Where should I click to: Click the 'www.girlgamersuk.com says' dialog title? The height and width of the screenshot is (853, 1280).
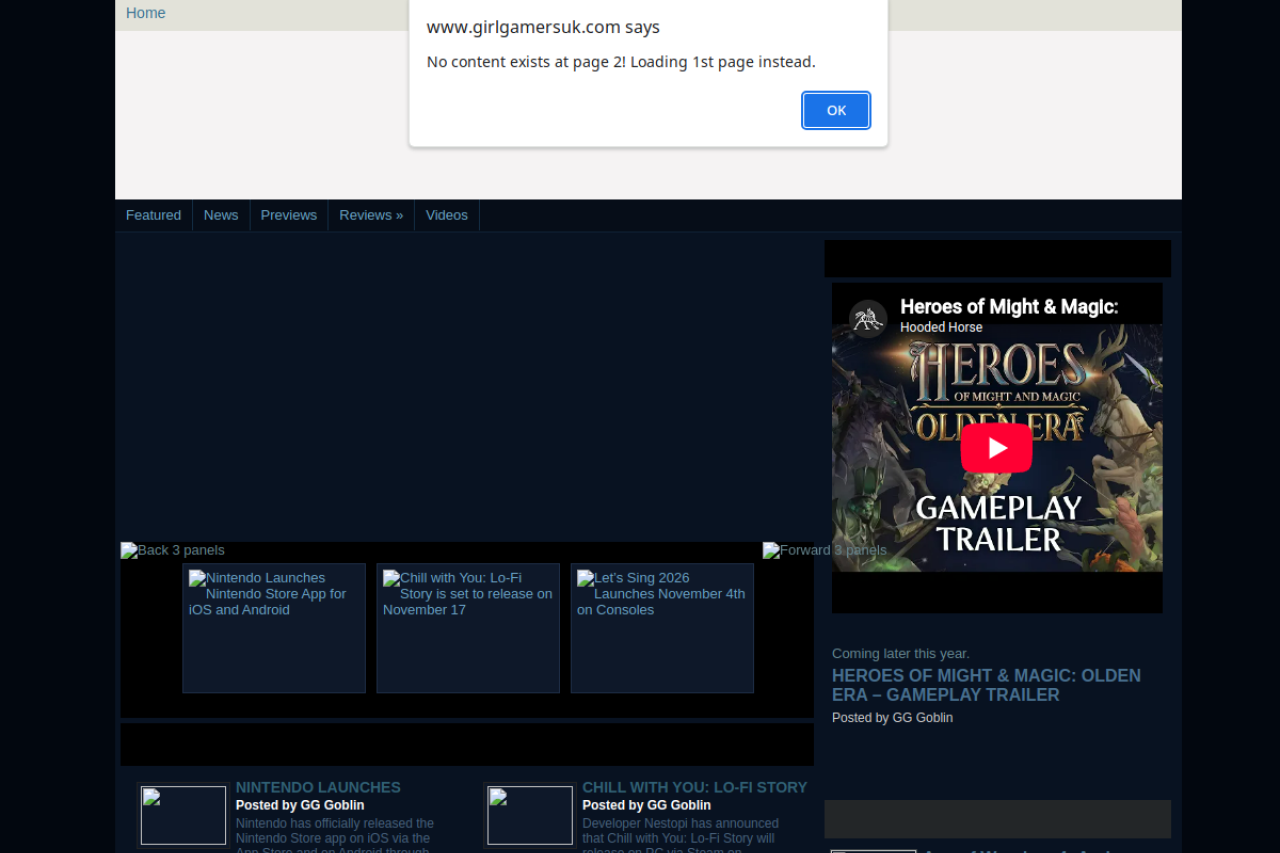point(543,27)
